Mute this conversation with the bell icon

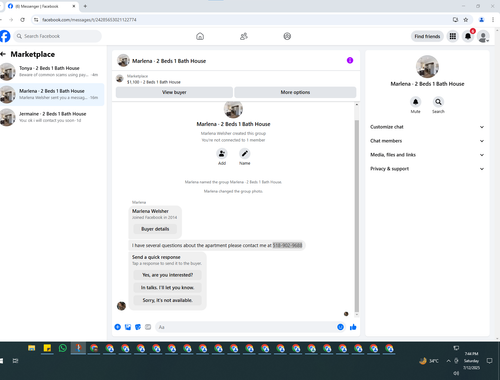(415, 102)
